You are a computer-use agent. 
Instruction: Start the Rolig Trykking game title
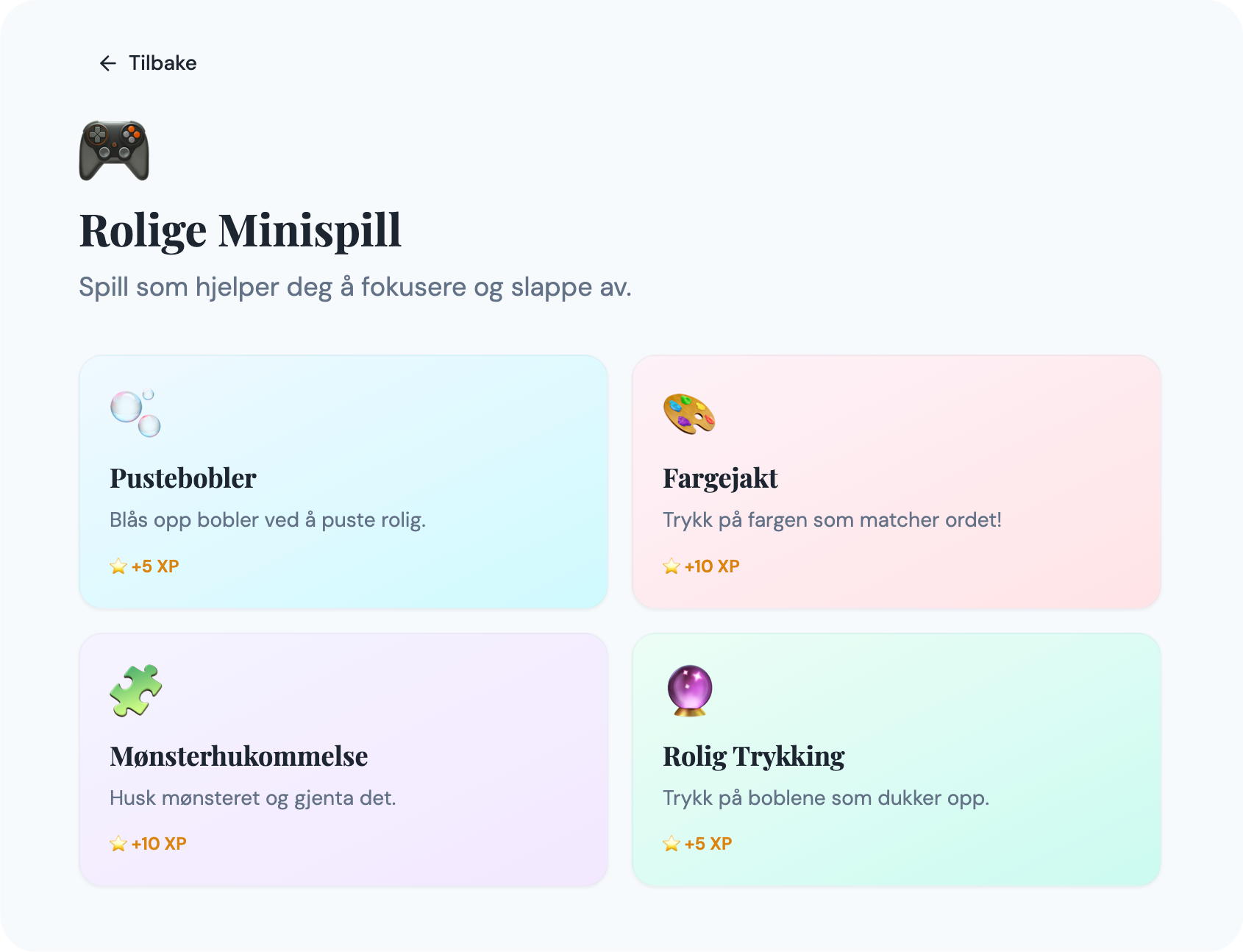pos(754,756)
